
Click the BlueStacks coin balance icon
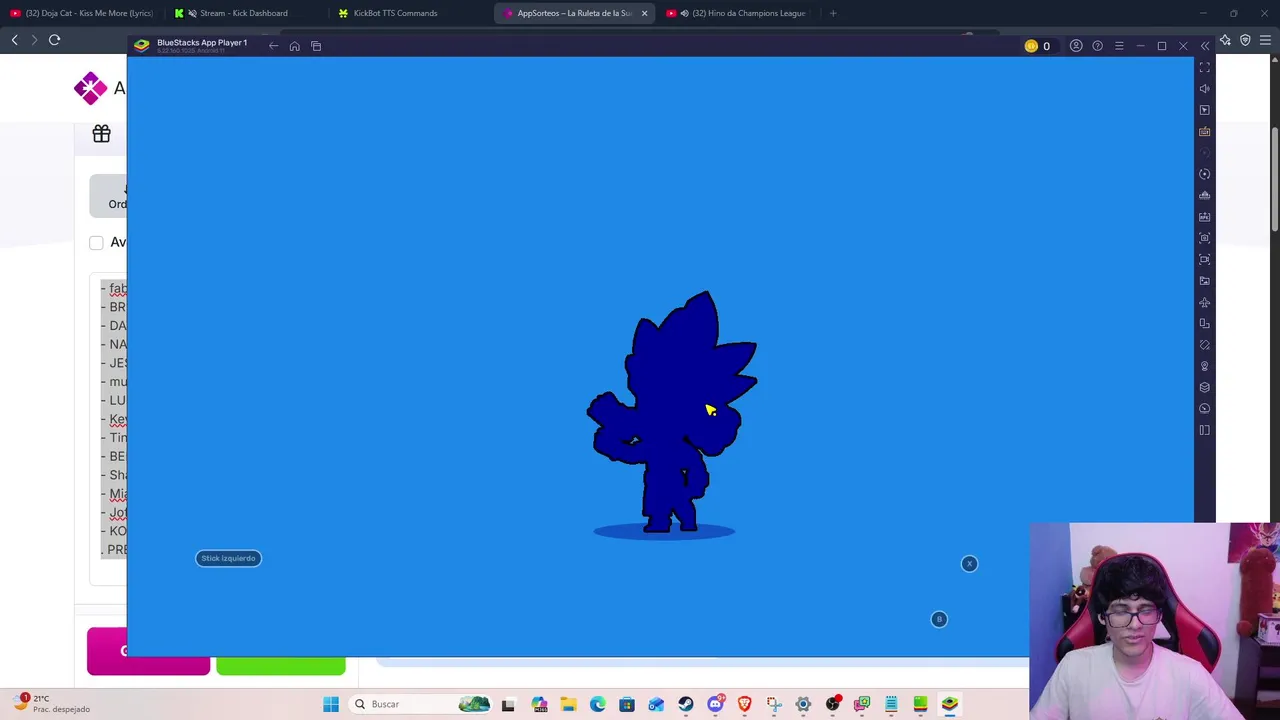(x=1031, y=46)
